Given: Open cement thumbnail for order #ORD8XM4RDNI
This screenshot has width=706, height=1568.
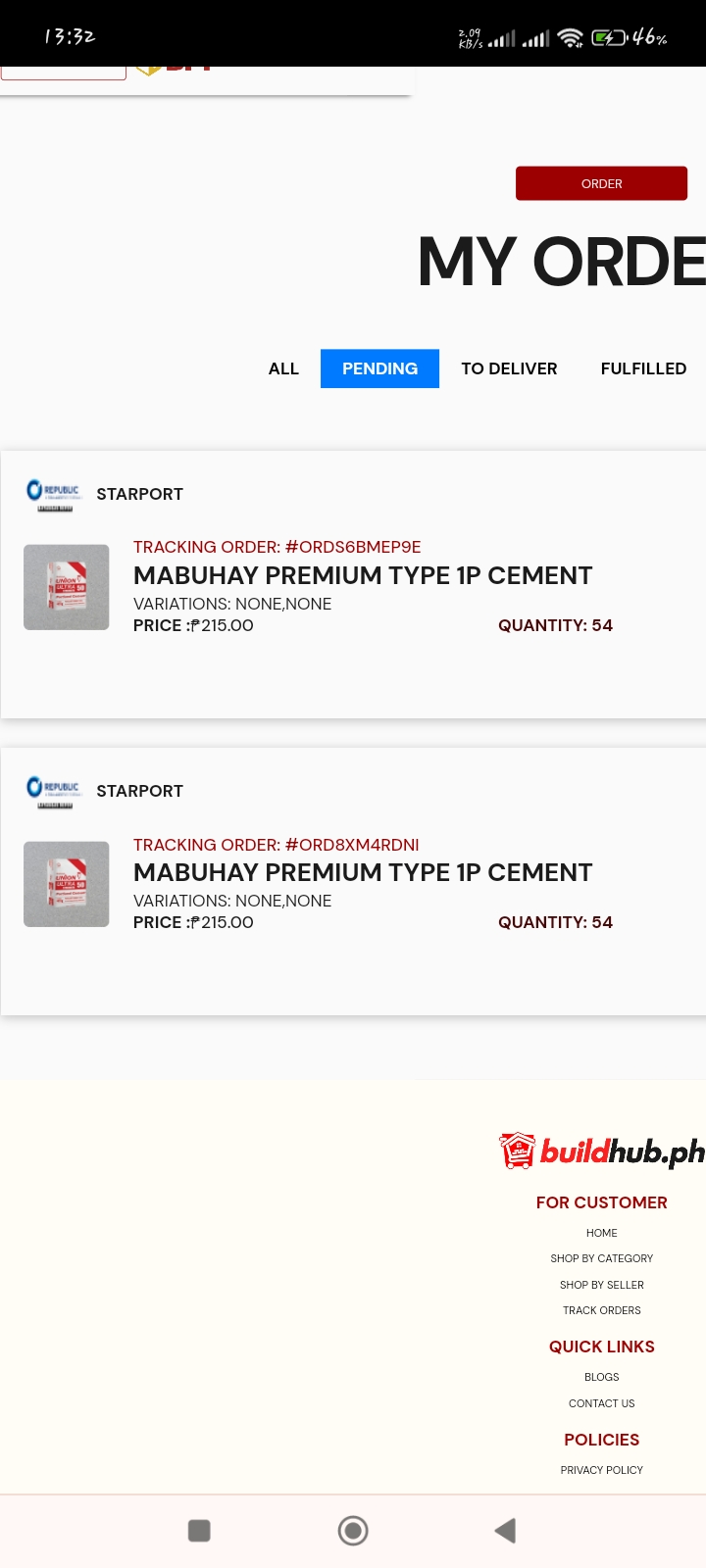Looking at the screenshot, I should pyautogui.click(x=67, y=884).
